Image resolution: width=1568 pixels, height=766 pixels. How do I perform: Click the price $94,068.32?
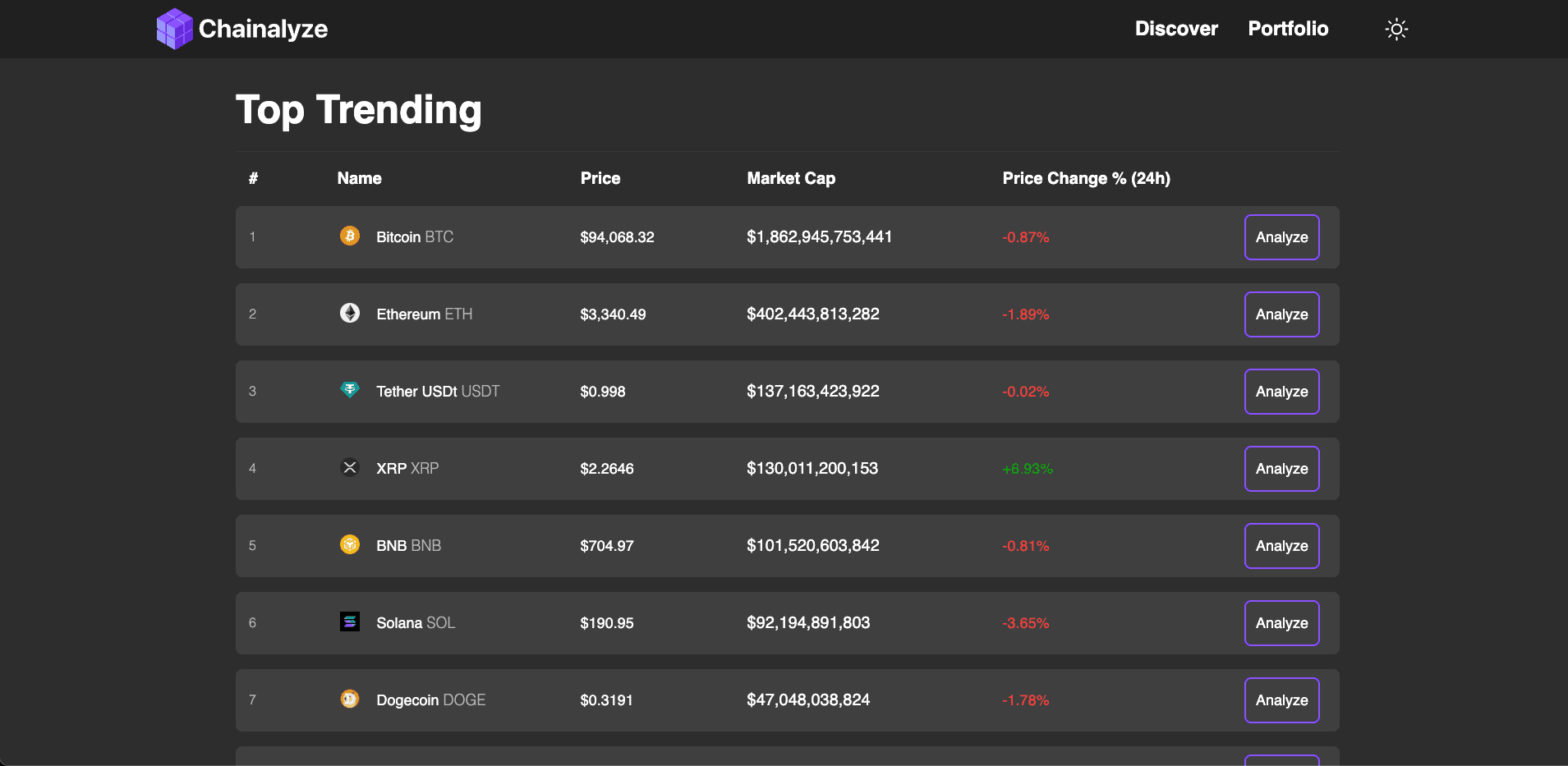pos(617,237)
